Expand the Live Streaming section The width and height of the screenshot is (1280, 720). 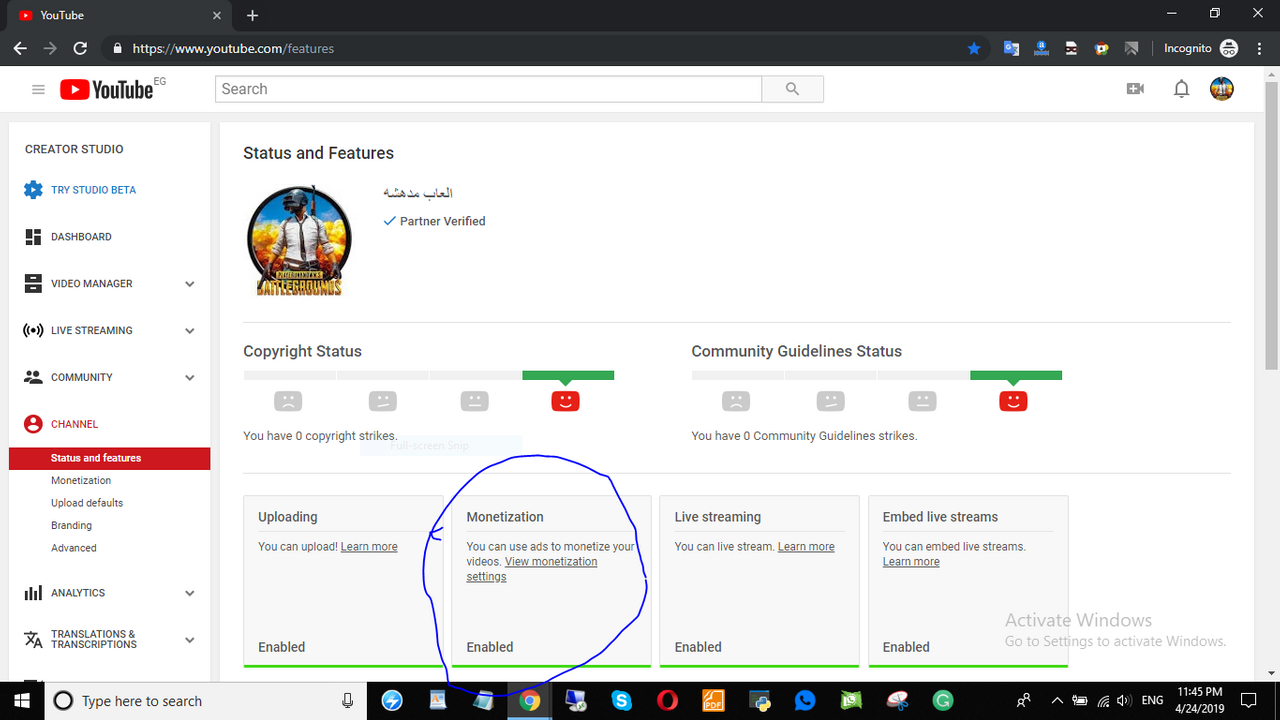tap(190, 331)
